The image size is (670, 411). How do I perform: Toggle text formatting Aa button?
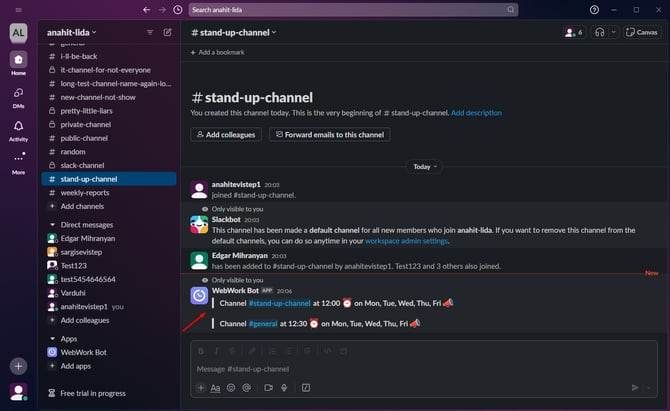pos(215,387)
